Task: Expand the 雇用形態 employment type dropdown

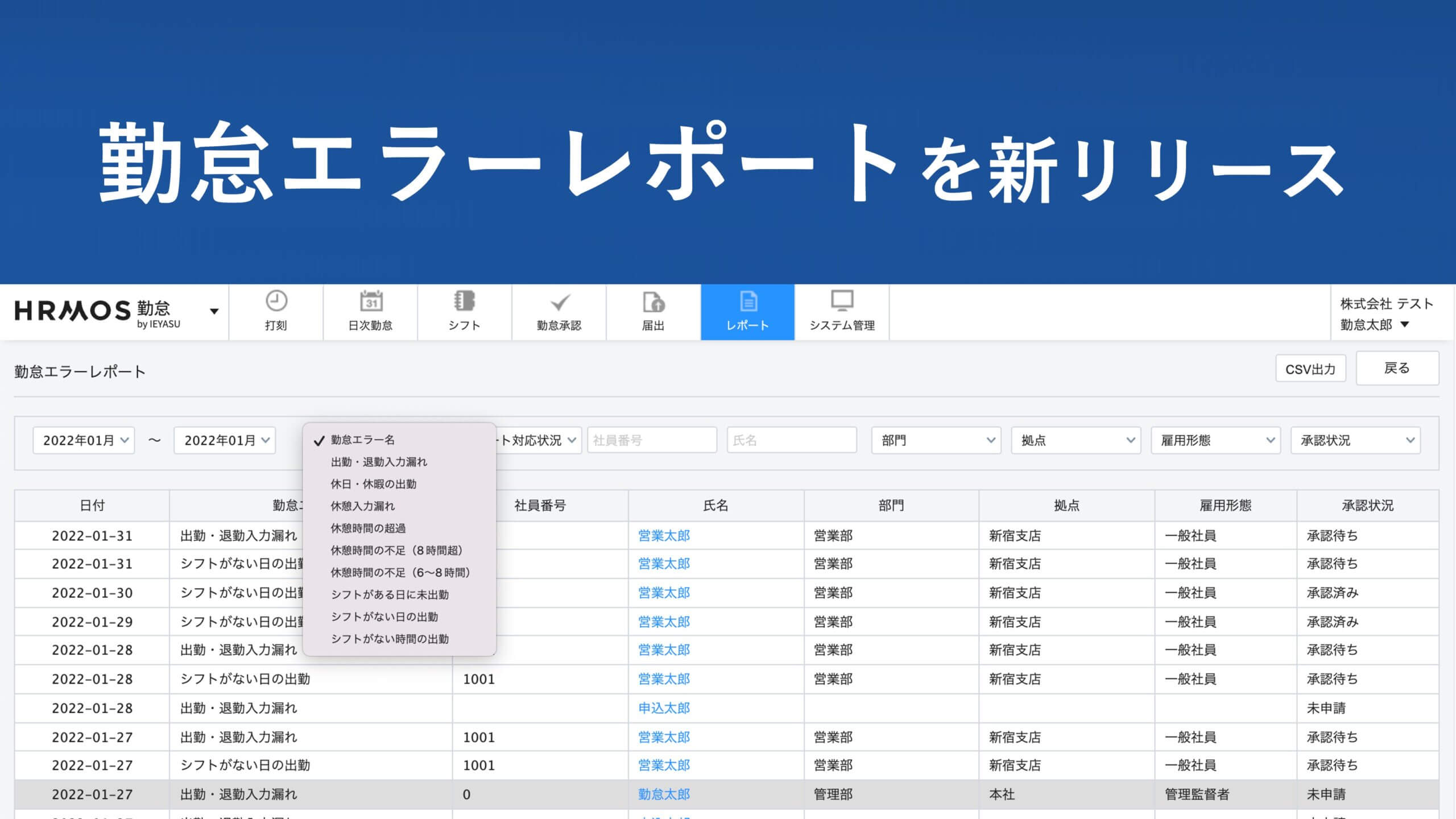Action: [1215, 440]
